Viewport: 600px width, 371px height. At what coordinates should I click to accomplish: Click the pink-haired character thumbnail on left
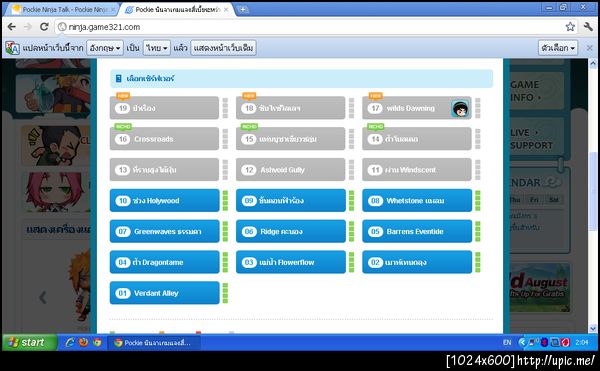tap(55, 192)
